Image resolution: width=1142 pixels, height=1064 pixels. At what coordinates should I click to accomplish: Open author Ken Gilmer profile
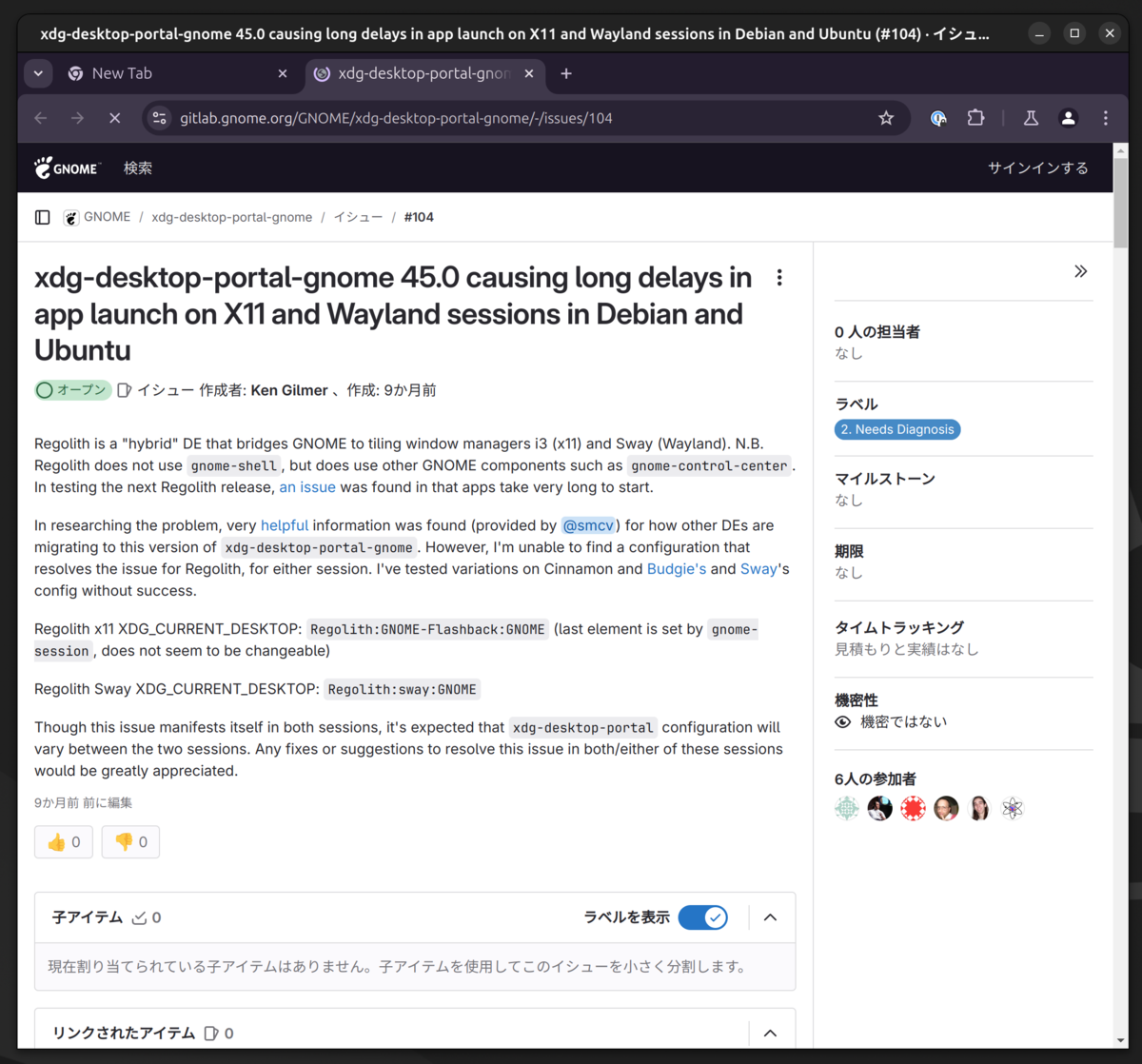289,390
